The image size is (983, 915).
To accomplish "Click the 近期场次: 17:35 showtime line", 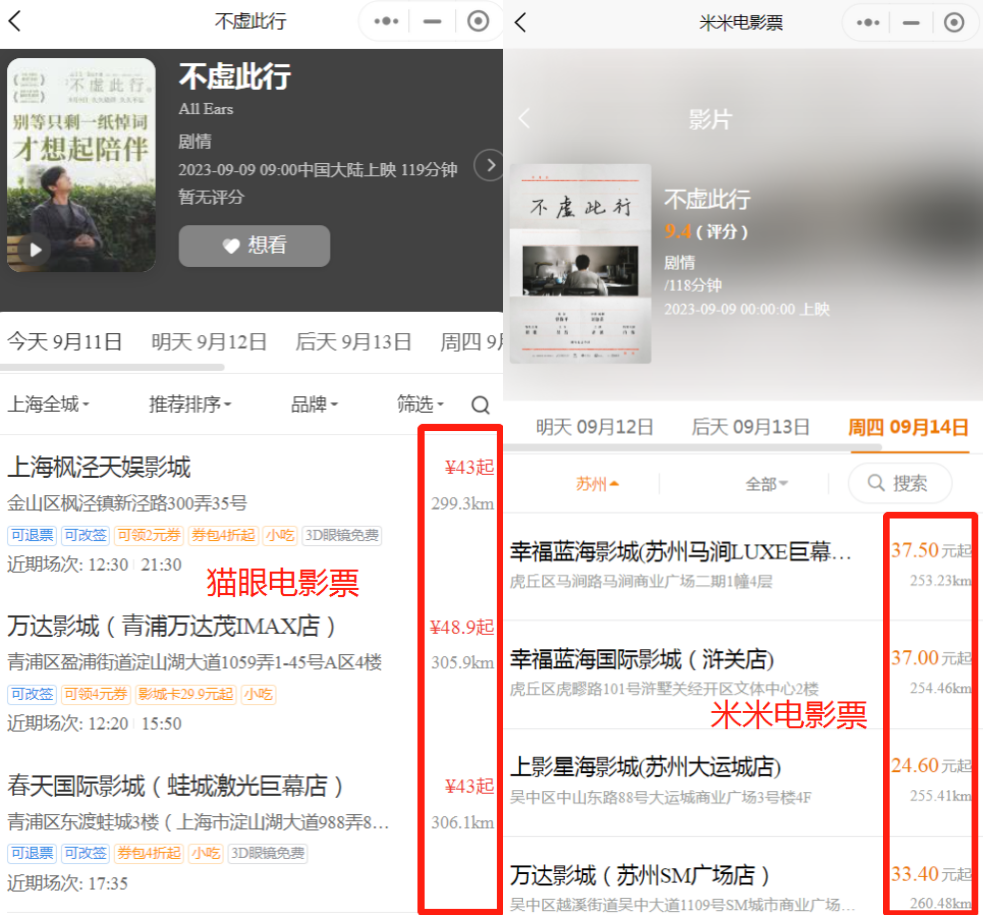I will pos(68,883).
